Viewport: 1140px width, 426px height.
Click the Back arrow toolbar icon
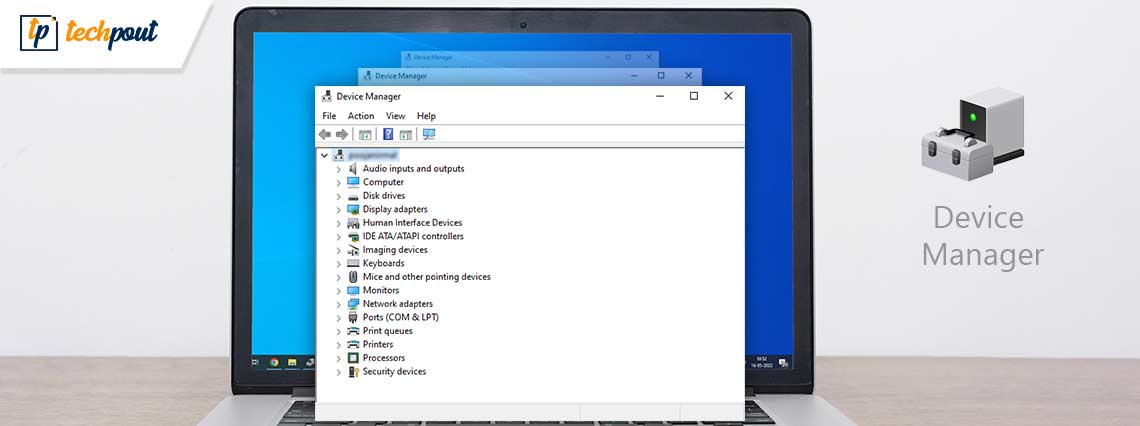click(325, 134)
